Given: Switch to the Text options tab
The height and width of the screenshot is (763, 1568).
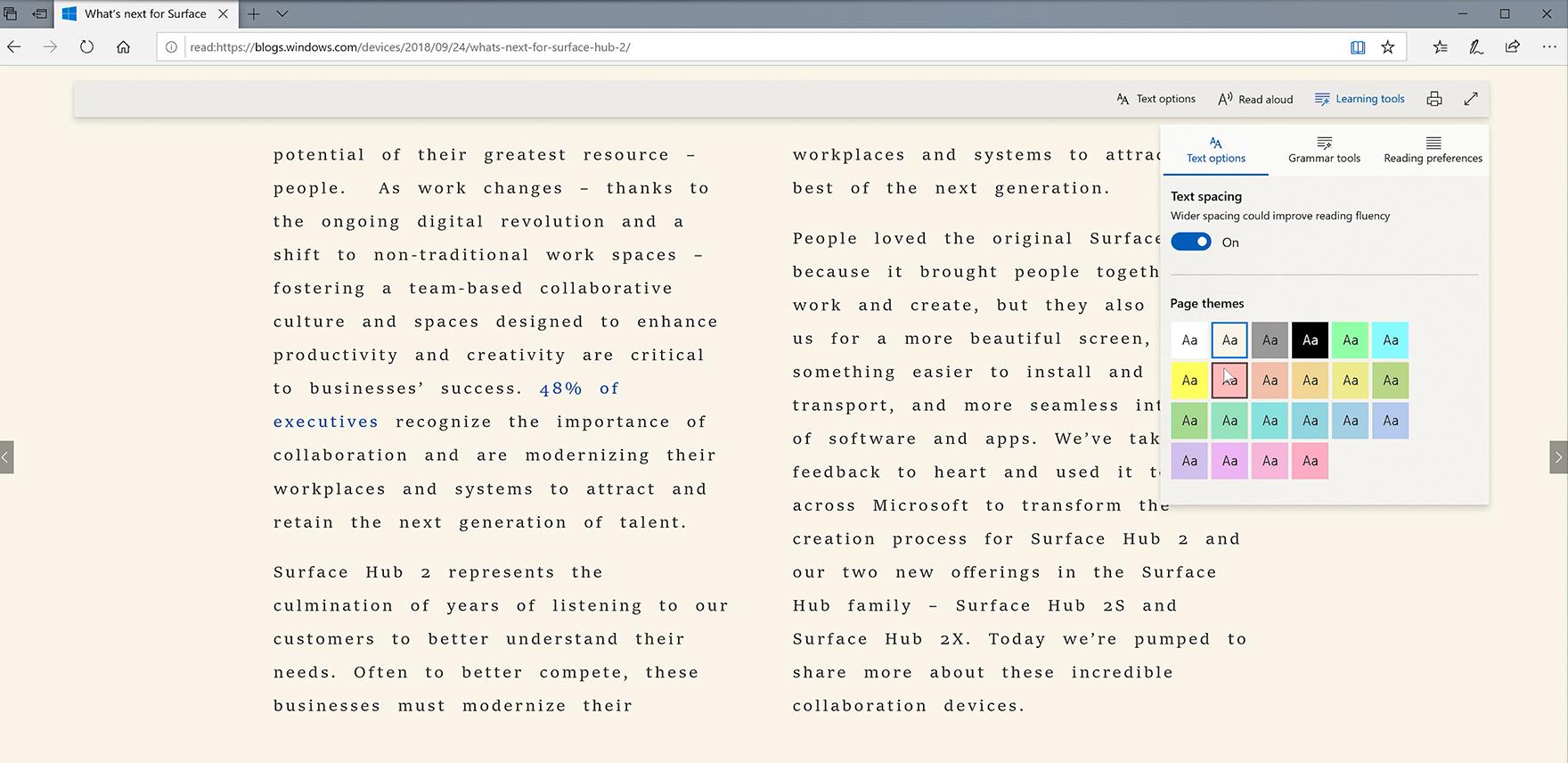Looking at the screenshot, I should click(1215, 151).
